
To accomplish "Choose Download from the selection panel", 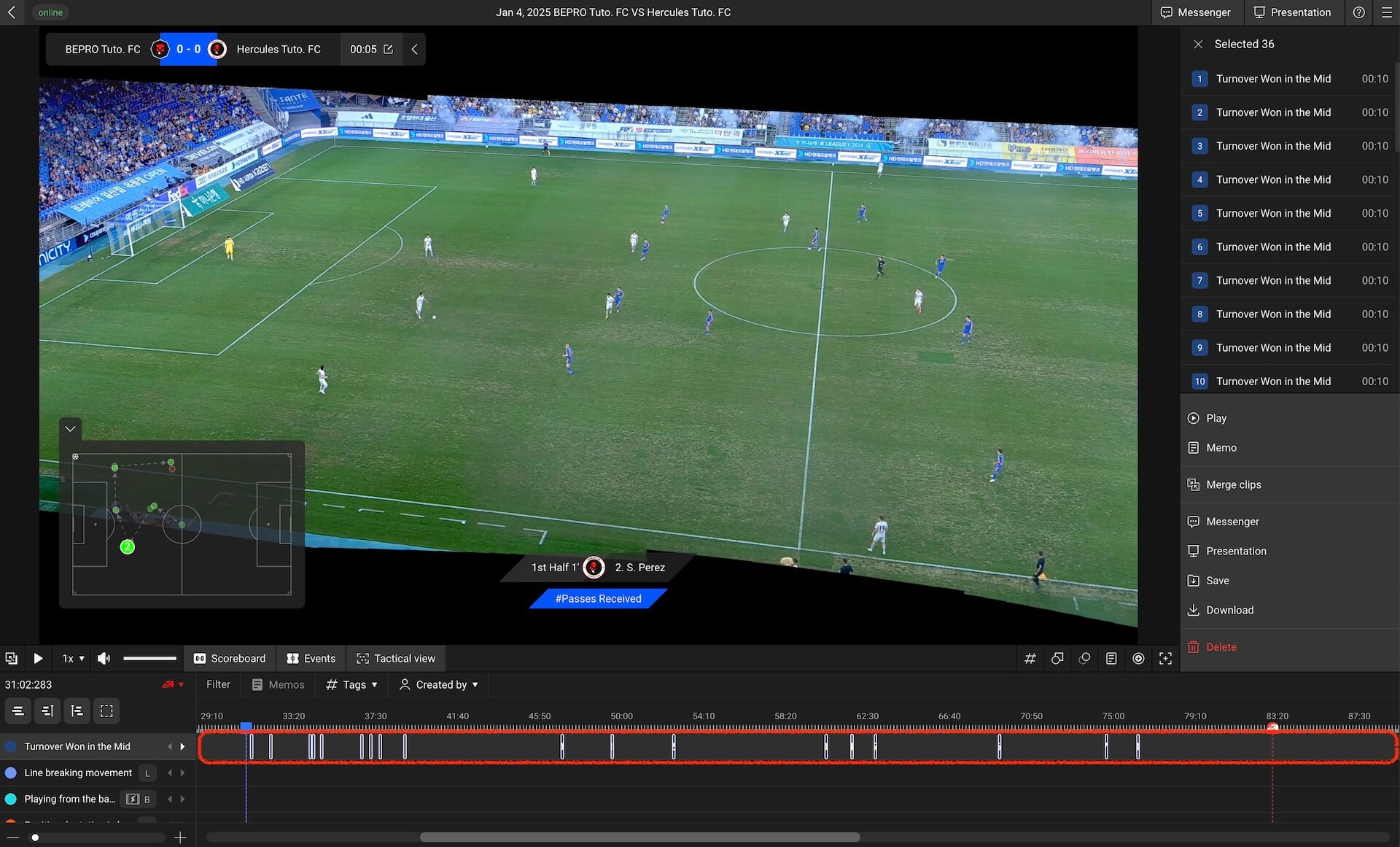I will pos(1229,610).
